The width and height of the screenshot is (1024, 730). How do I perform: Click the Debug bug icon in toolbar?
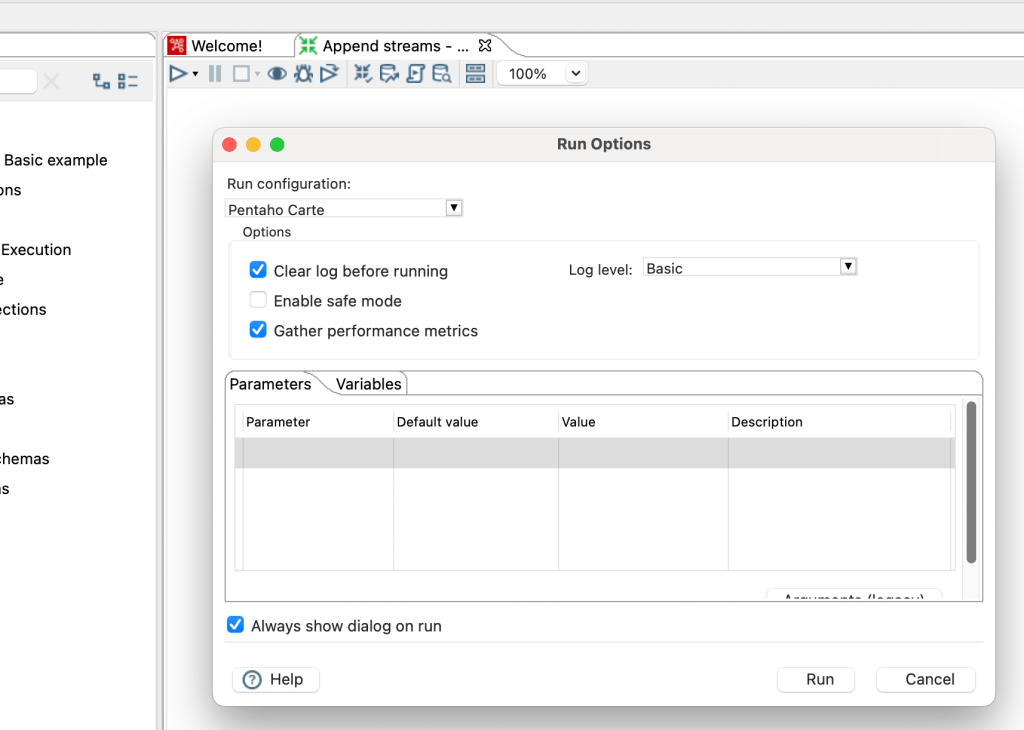pos(303,74)
